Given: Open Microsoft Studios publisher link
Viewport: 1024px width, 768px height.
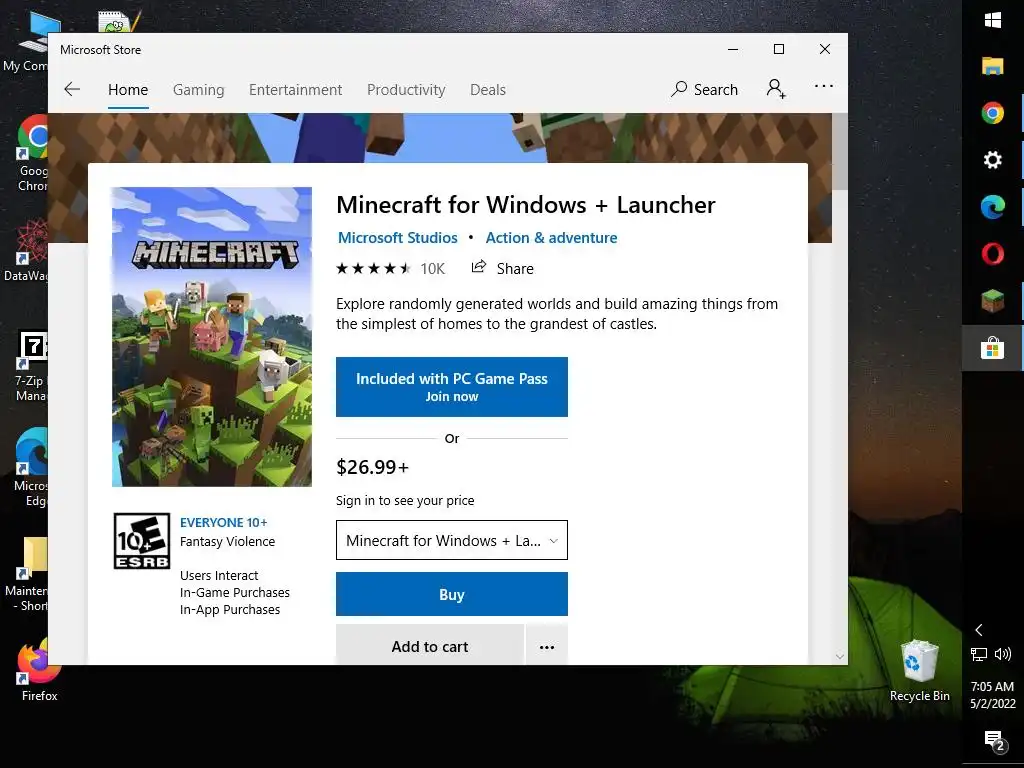Looking at the screenshot, I should click(x=398, y=238).
